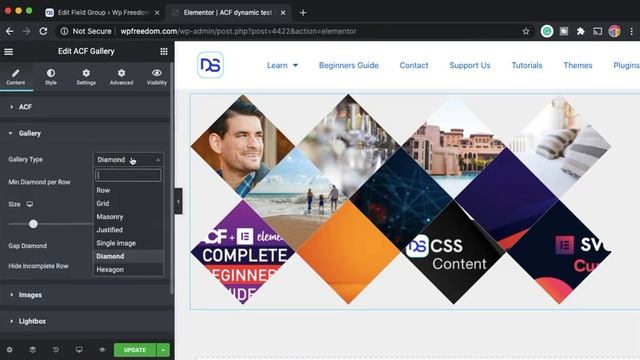This screenshot has width=640, height=360.
Task: Select Single image gallery type option
Action: pos(128,243)
